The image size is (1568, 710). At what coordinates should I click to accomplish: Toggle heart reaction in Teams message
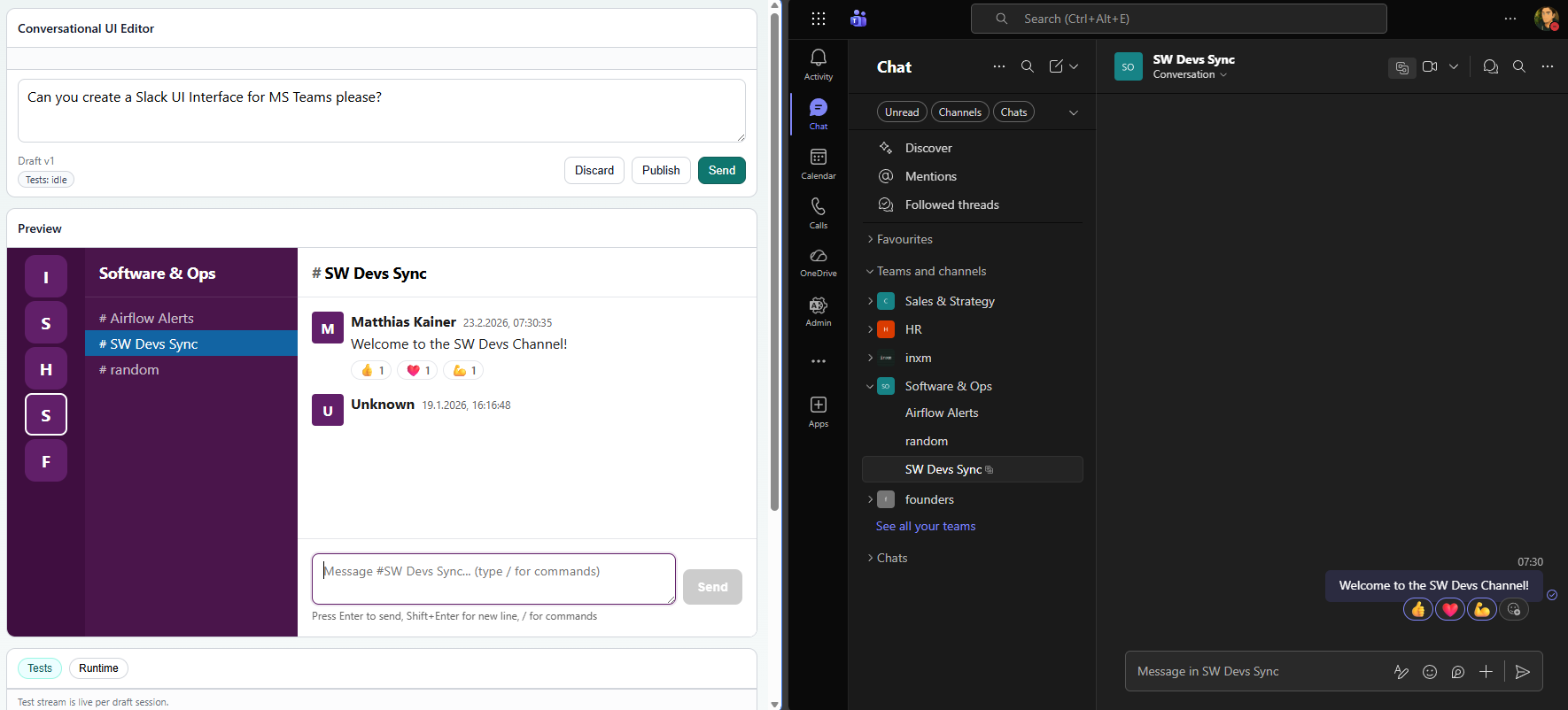[1449, 609]
